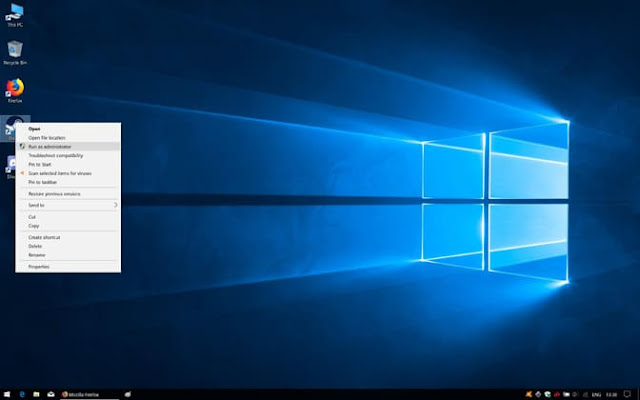Open the taskbar clock
Viewport: 640px width, 400px height.
(x=611, y=395)
